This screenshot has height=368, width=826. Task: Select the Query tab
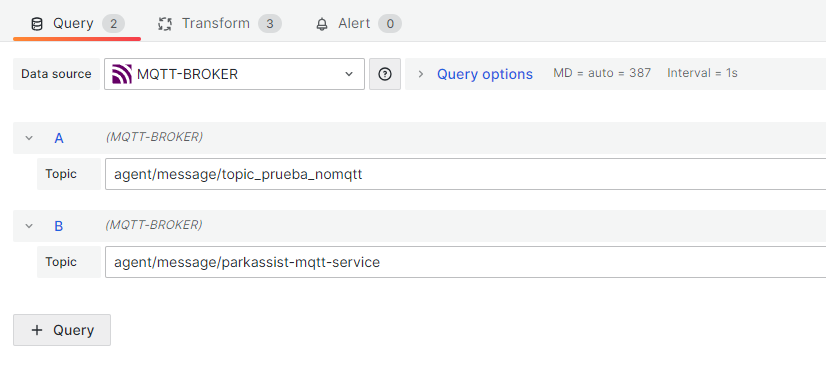click(x=77, y=24)
